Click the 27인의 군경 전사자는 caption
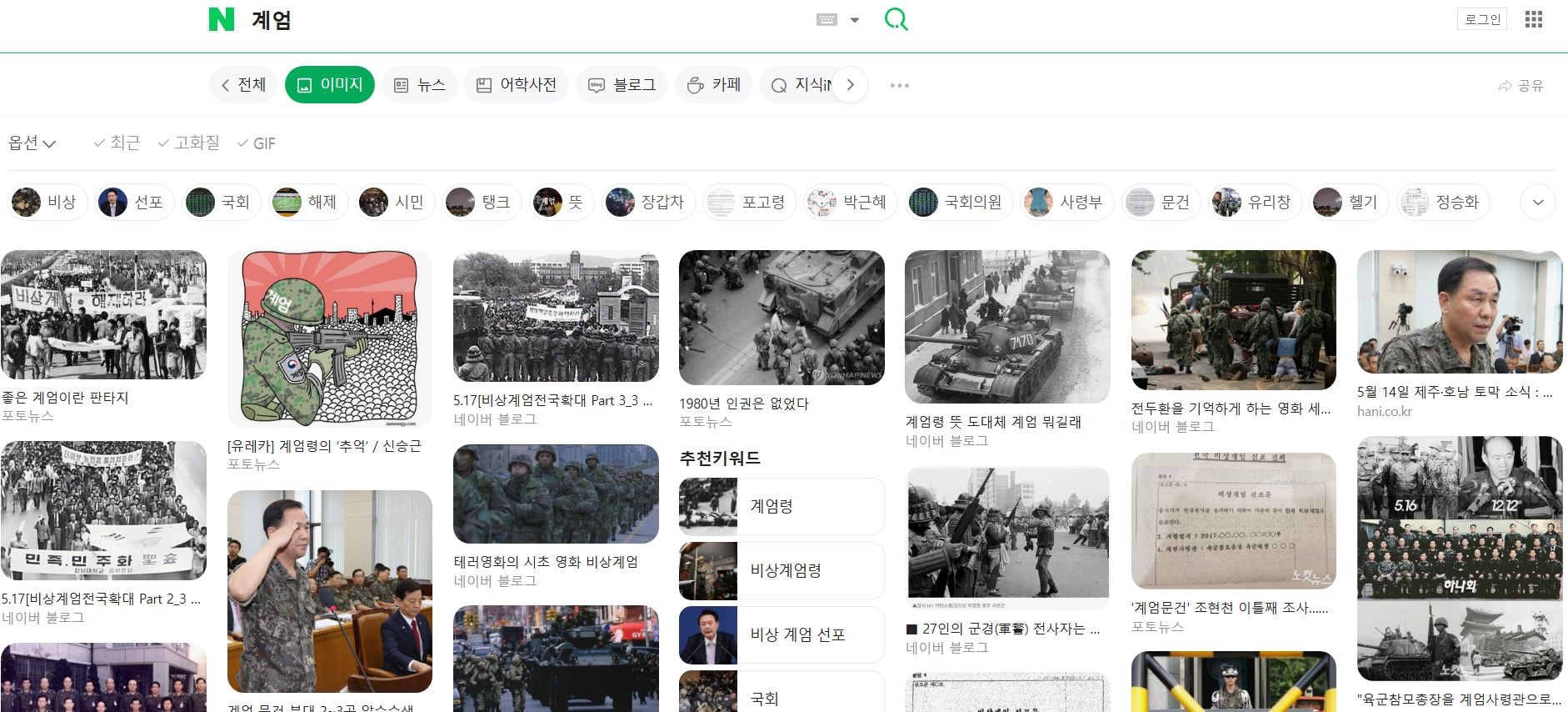 click(1003, 629)
